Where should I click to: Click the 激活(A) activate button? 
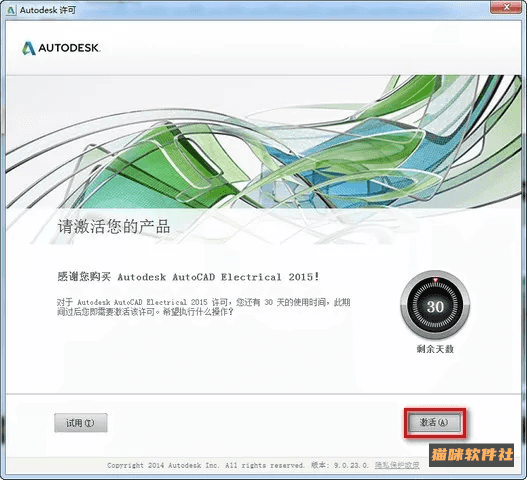pyautogui.click(x=435, y=422)
